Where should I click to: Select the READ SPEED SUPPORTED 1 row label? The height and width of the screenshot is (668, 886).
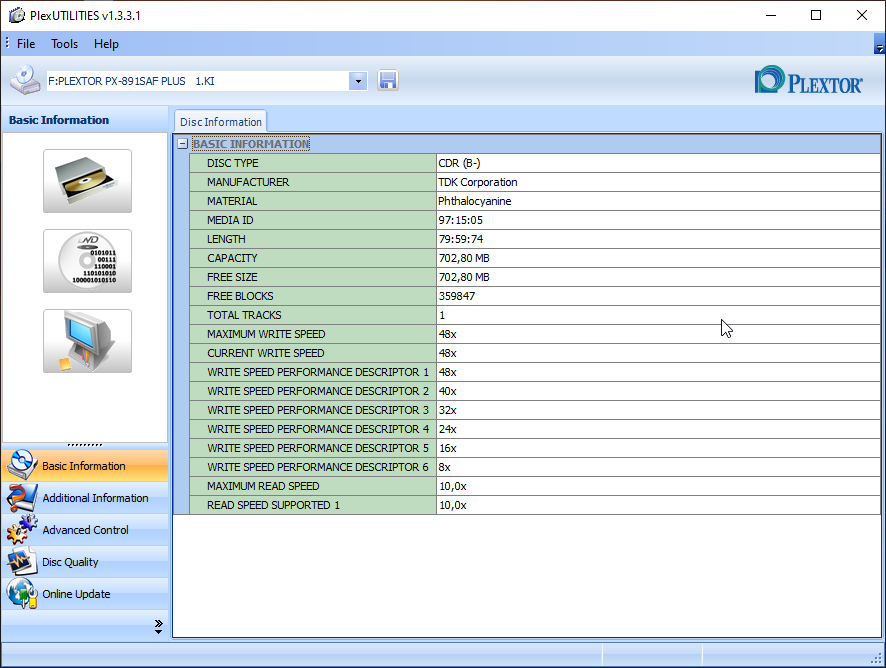273,505
